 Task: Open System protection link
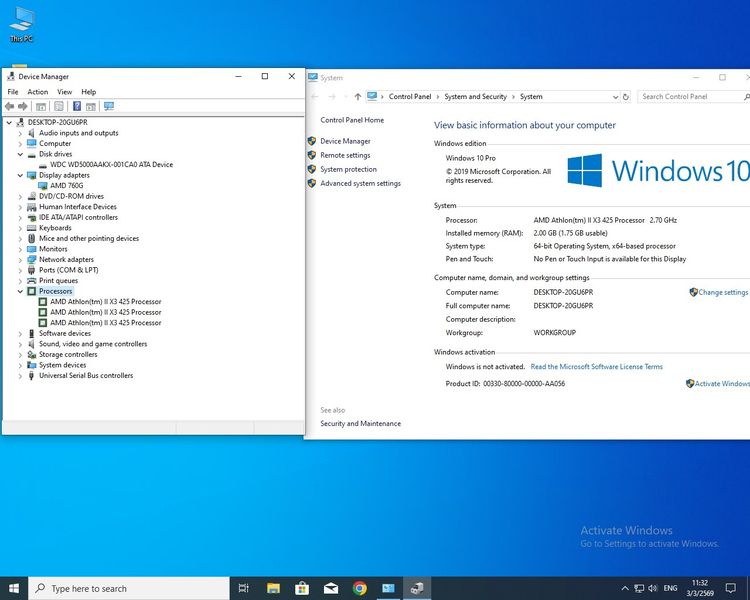click(348, 169)
